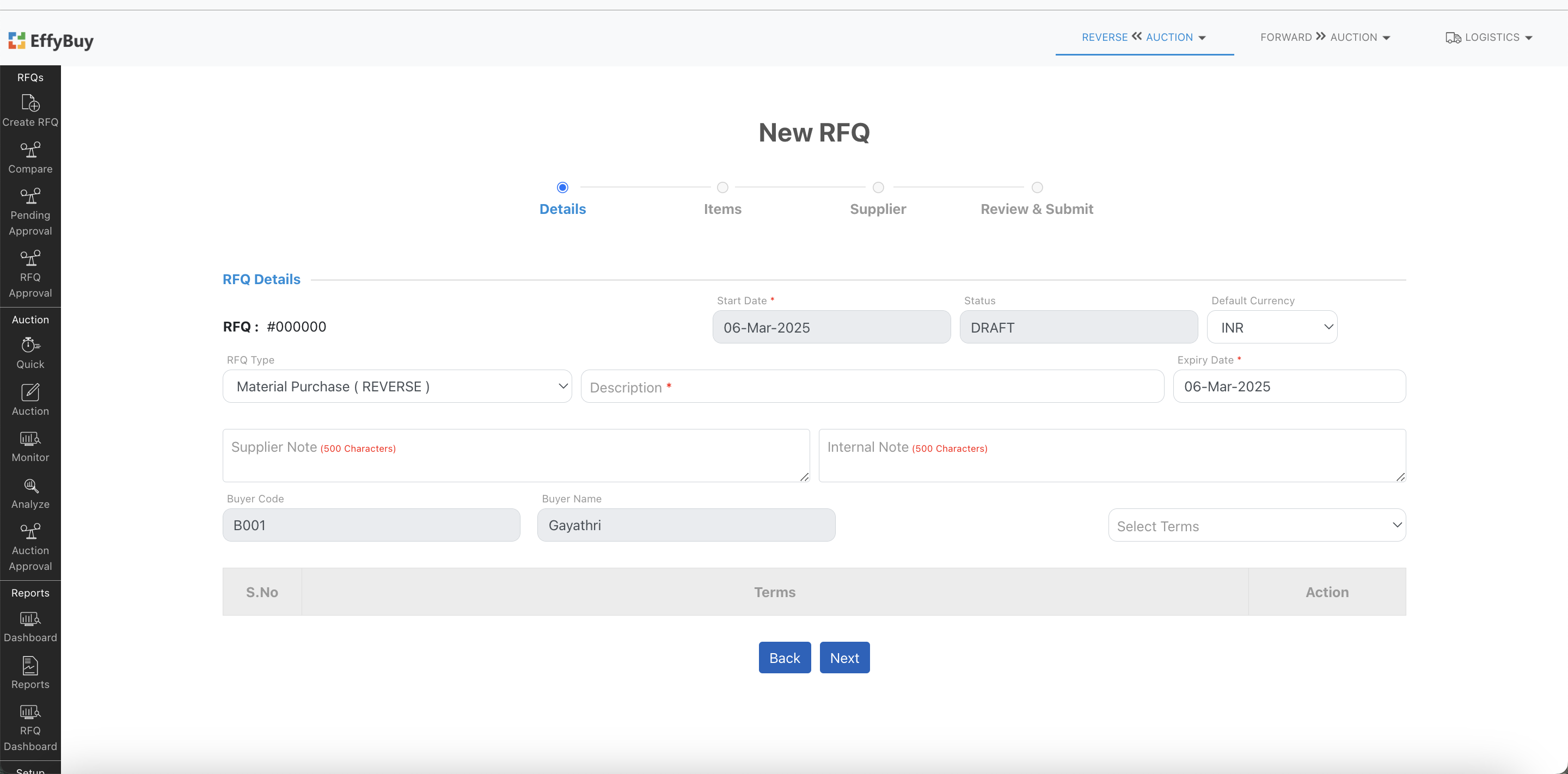Screen dimensions: 1568x774
Task: Expand the RFQ Type dropdown
Action: tap(397, 386)
